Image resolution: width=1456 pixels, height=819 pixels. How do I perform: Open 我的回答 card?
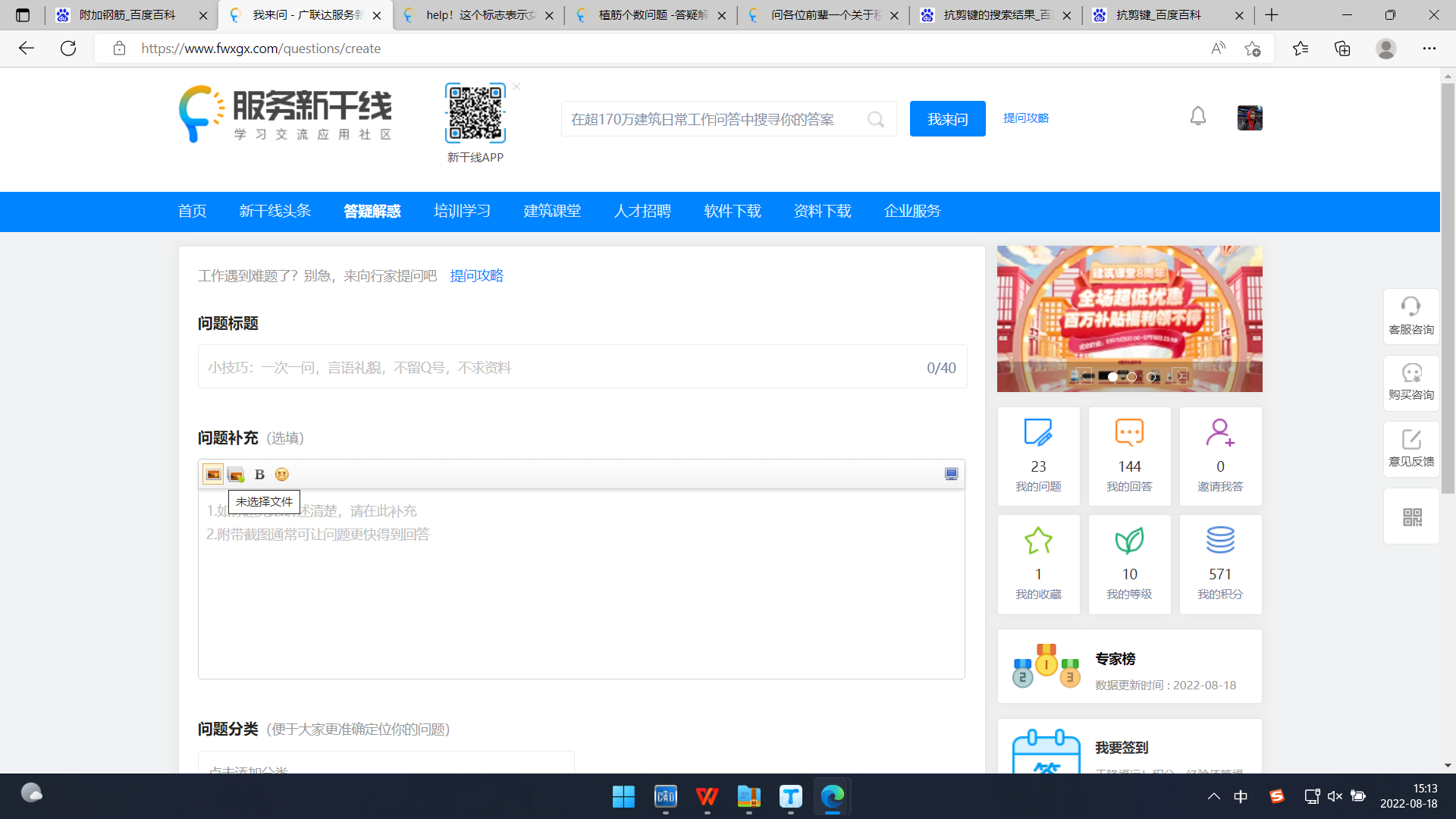click(x=1129, y=456)
